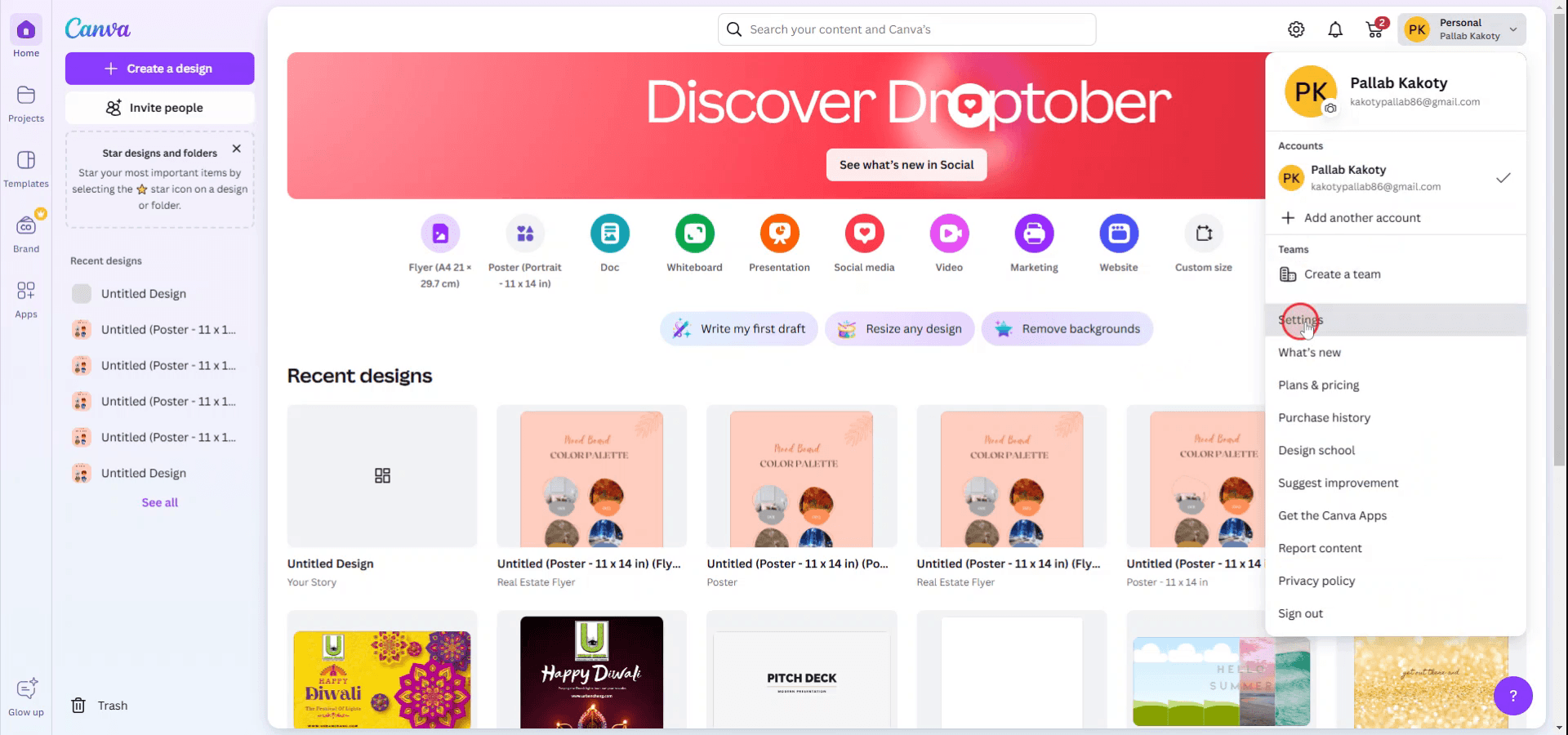The image size is (1568, 735).
Task: Select the Doc design type icon
Action: [610, 234]
